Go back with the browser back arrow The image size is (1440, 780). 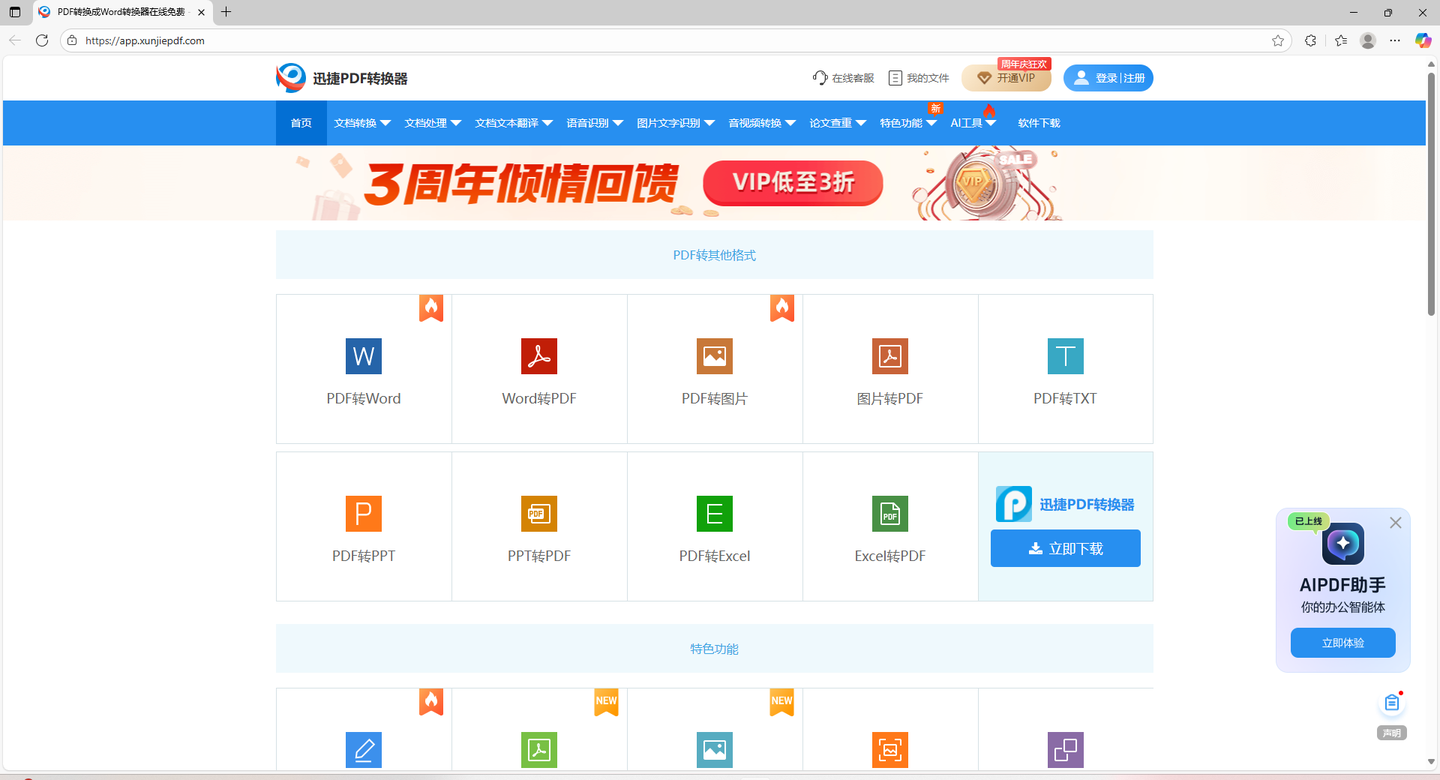(15, 40)
